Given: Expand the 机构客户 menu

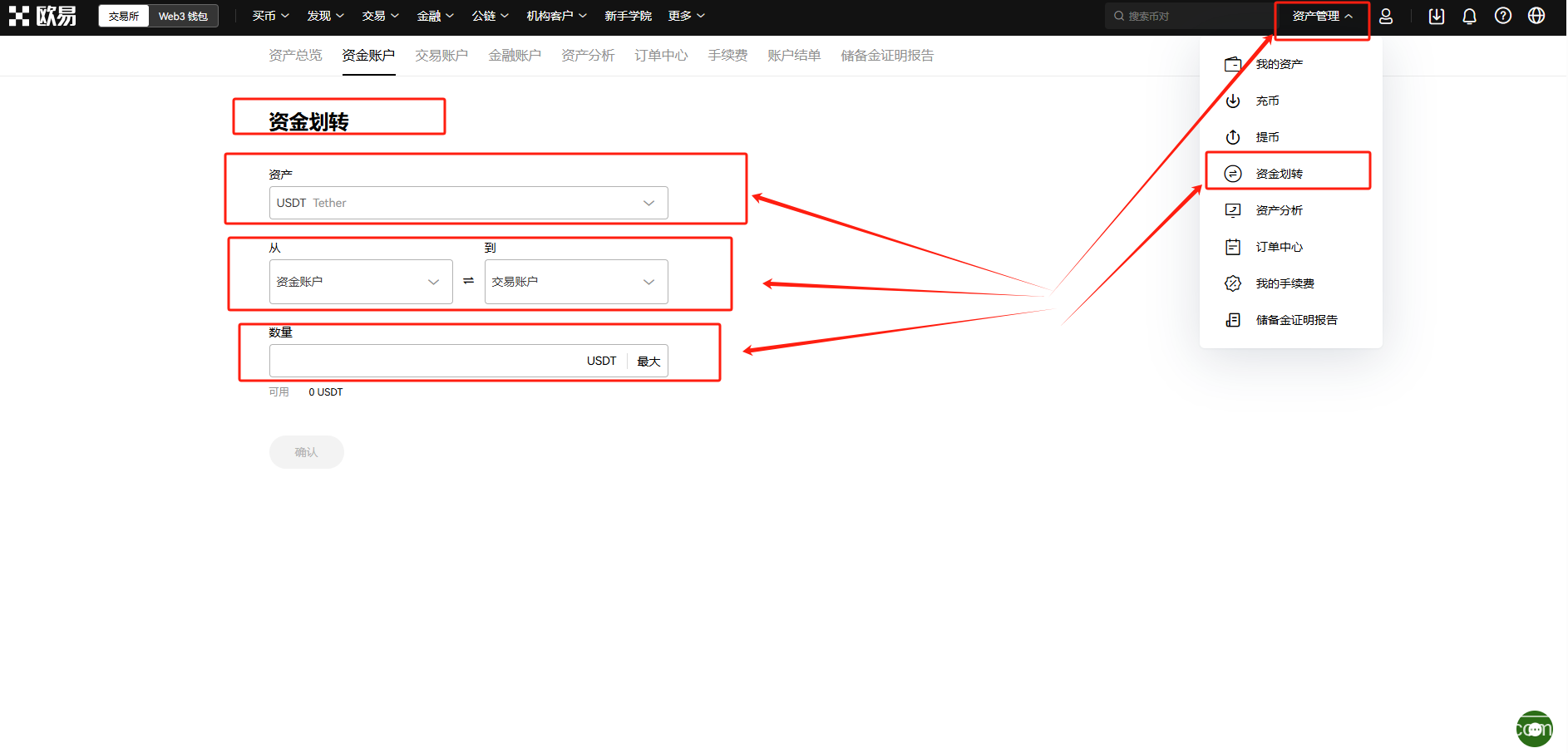Looking at the screenshot, I should coord(557,16).
